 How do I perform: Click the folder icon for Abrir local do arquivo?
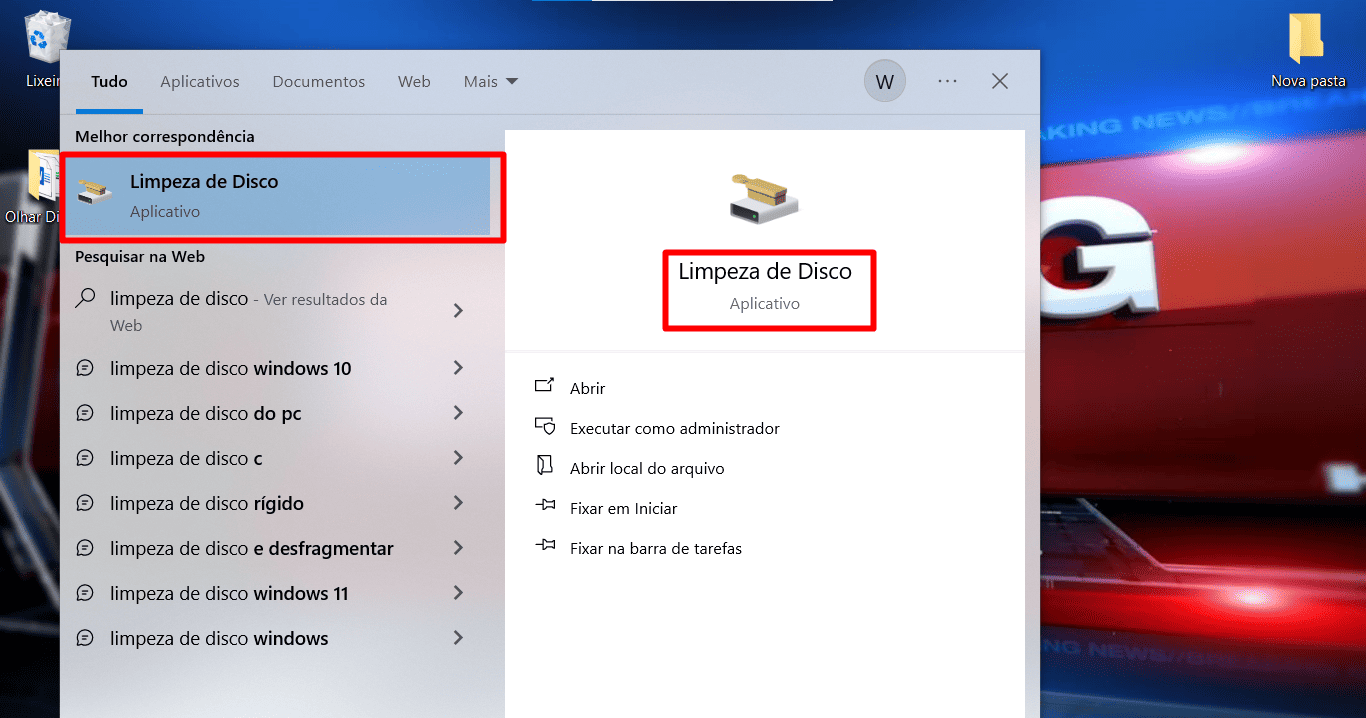(545, 466)
